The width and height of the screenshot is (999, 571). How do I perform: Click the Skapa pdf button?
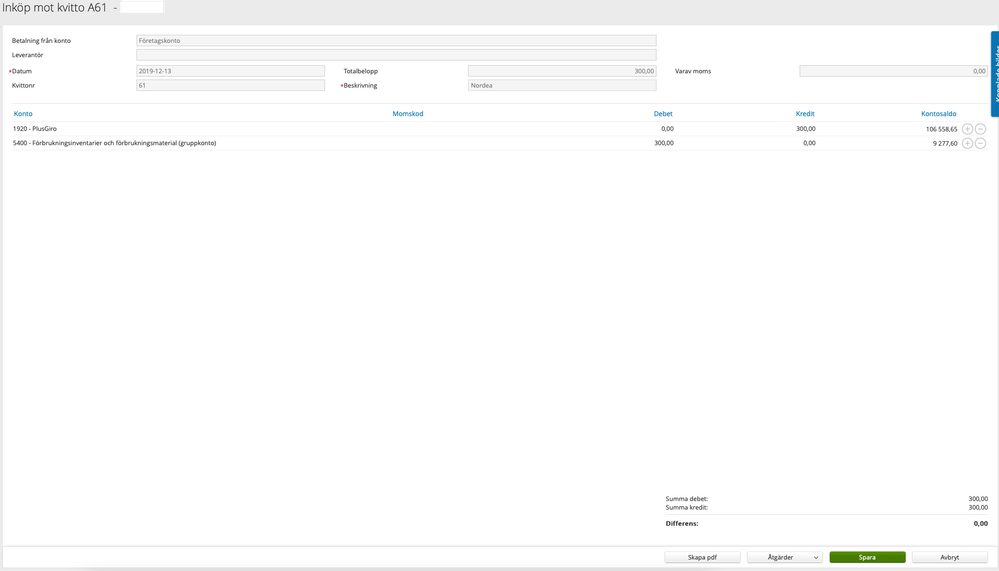[702, 557]
